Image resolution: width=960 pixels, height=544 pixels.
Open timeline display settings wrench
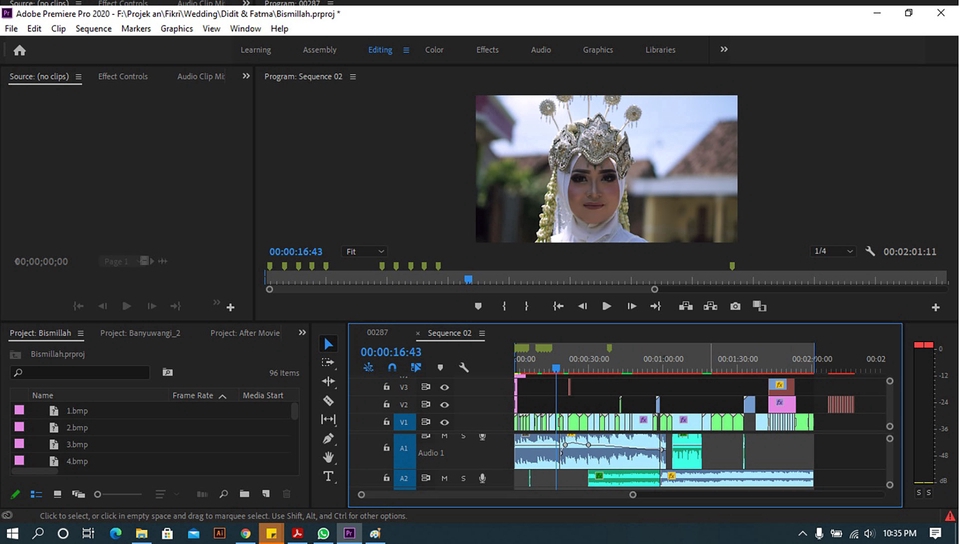(x=463, y=367)
